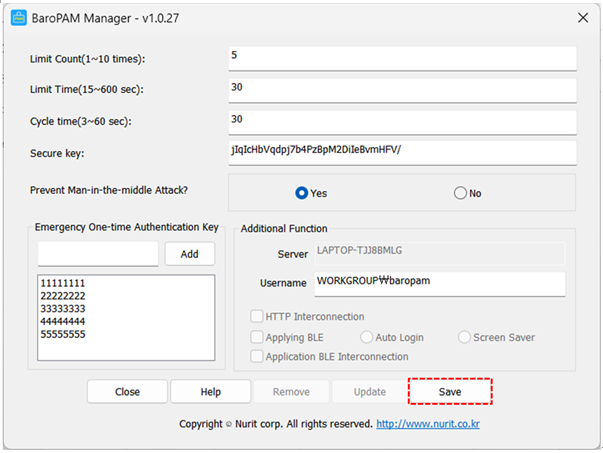Image resolution: width=603 pixels, height=453 pixels.
Task: Select 11111111 in the key list
Action: pos(63,283)
